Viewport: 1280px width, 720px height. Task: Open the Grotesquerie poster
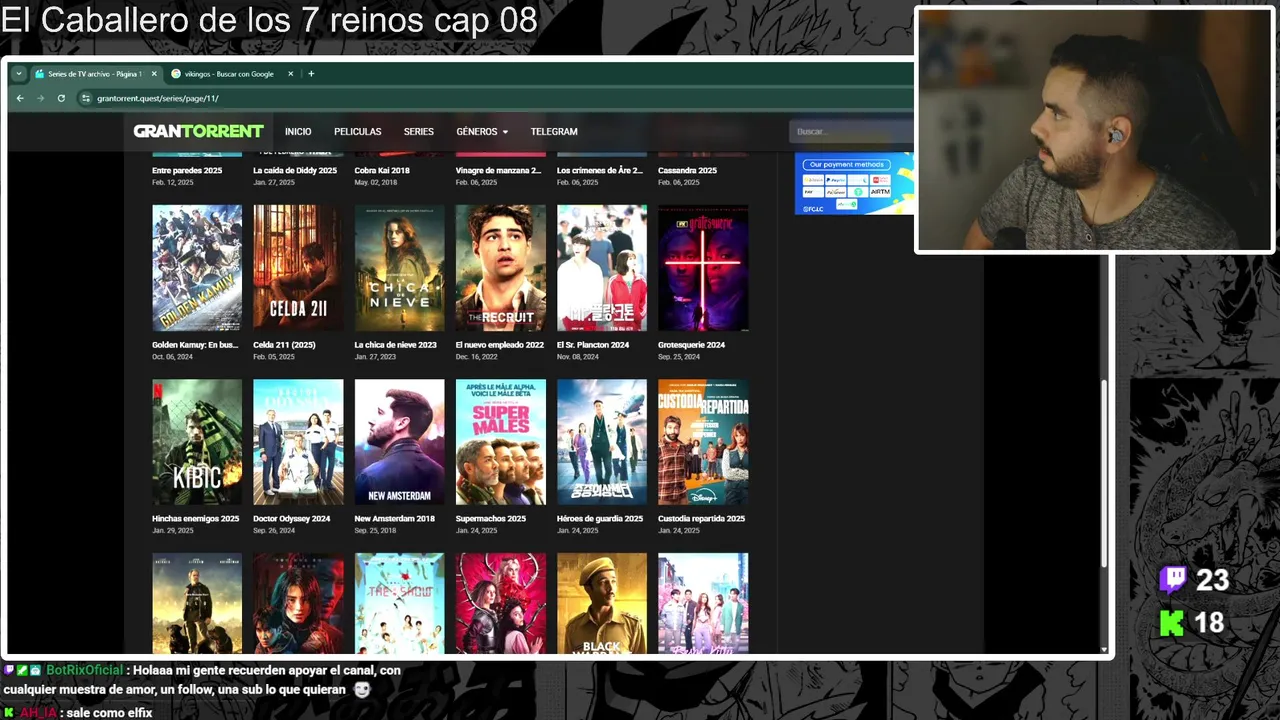click(703, 268)
